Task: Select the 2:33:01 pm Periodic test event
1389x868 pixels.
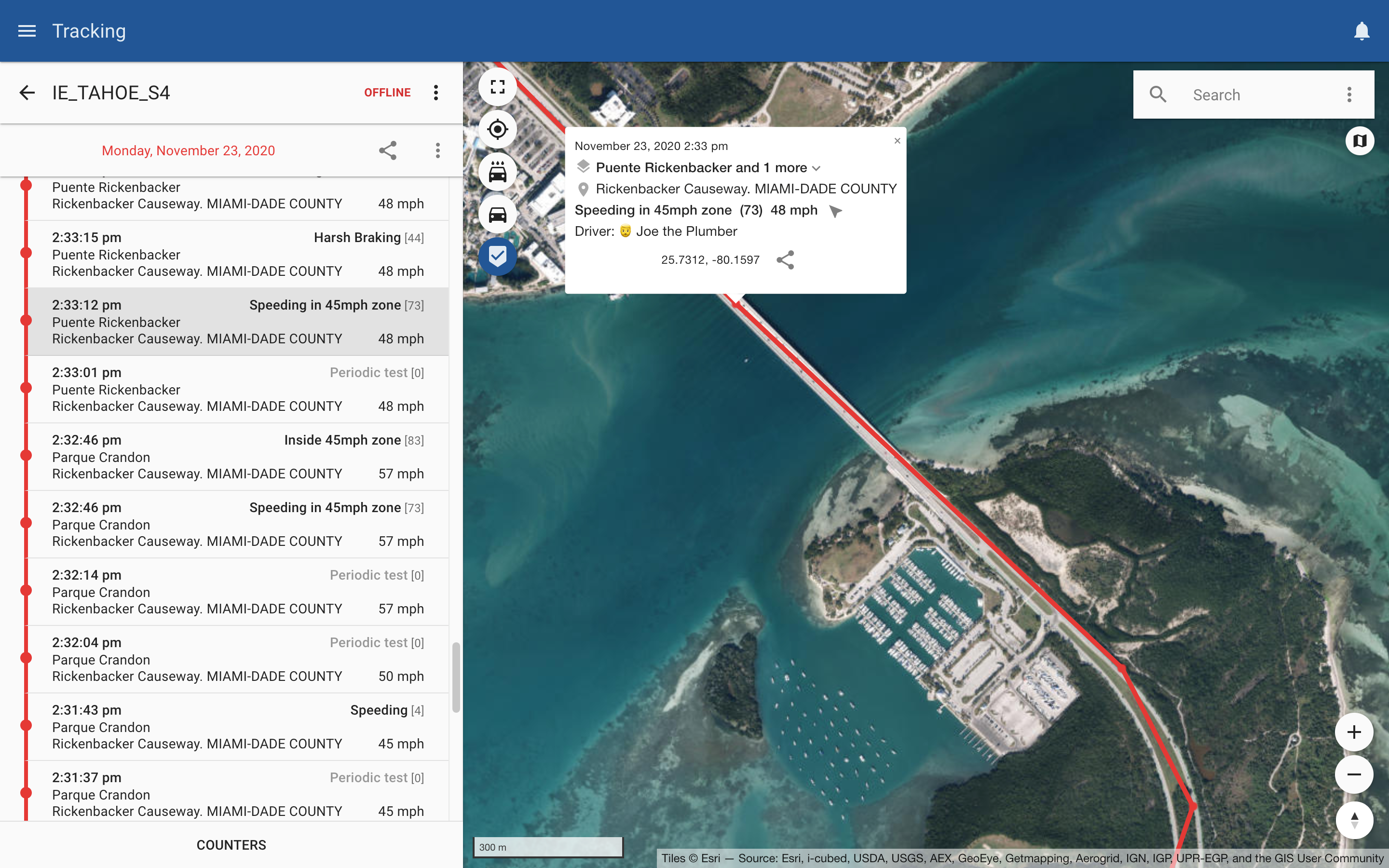Action: pos(238,389)
